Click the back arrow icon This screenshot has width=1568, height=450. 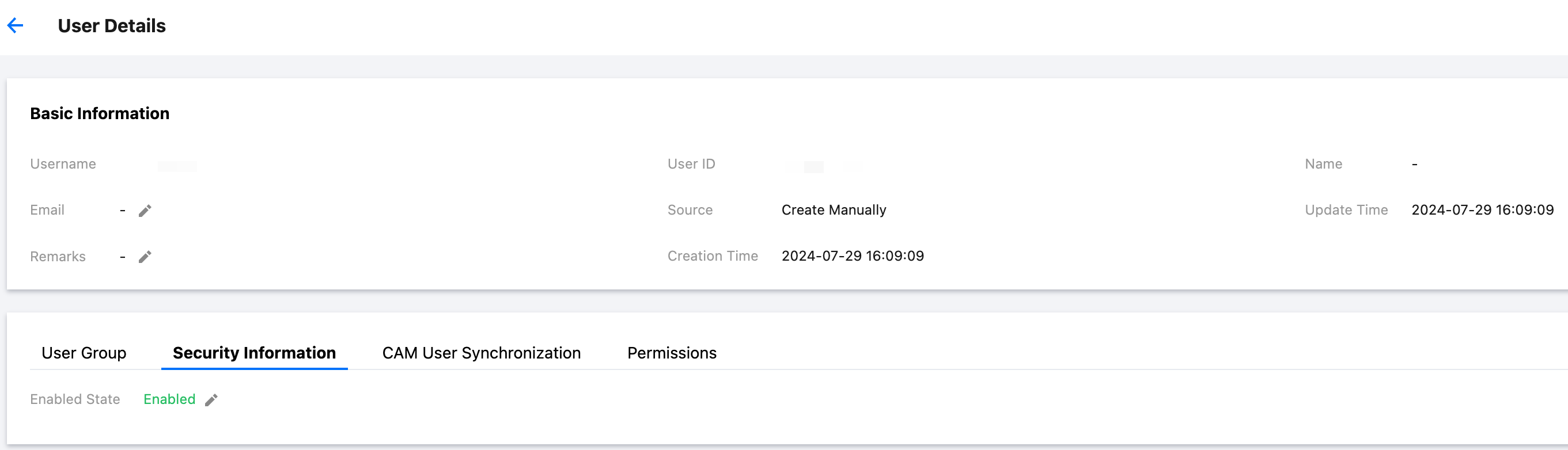(x=15, y=25)
